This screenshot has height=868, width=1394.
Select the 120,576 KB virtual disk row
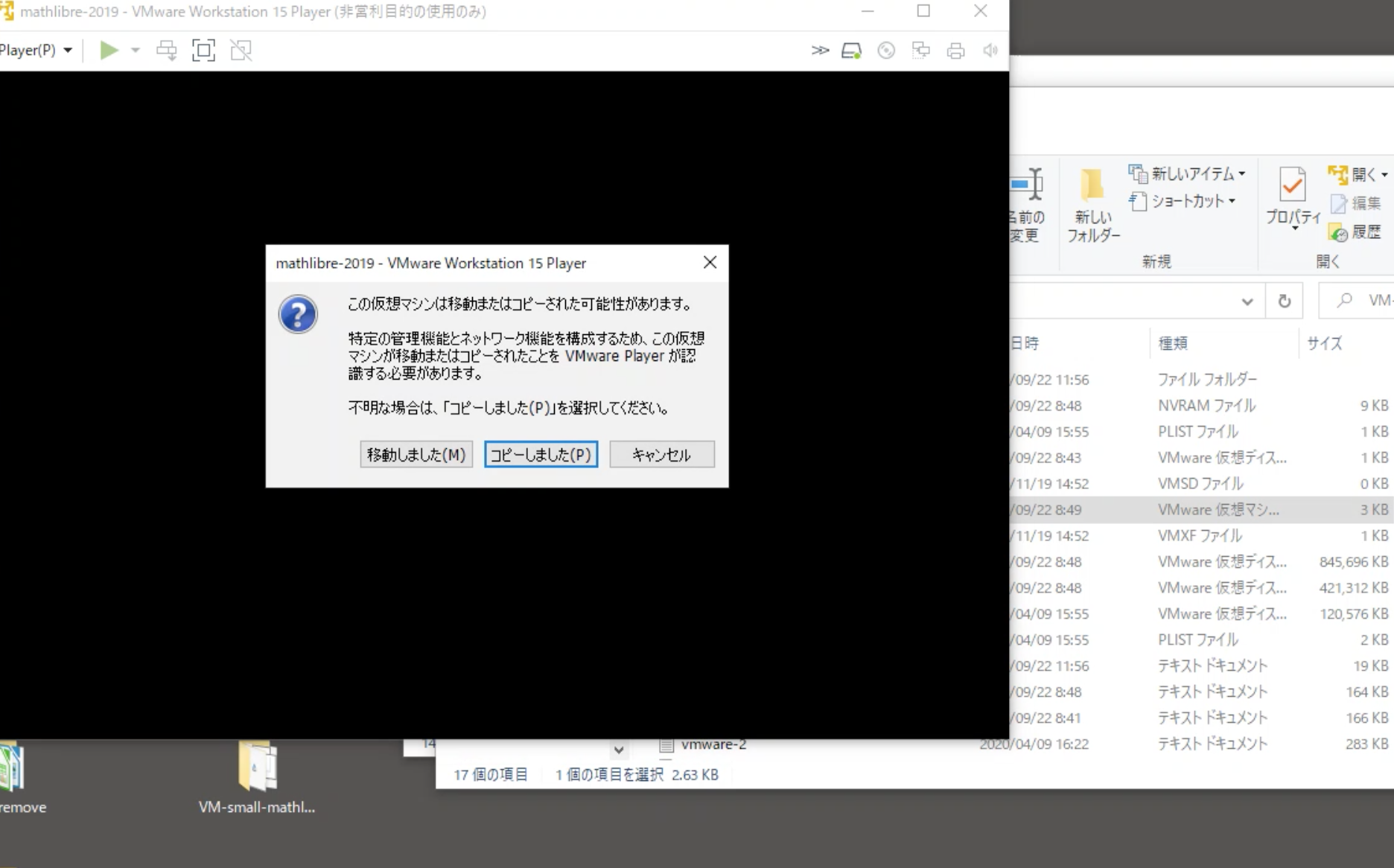coord(1202,614)
